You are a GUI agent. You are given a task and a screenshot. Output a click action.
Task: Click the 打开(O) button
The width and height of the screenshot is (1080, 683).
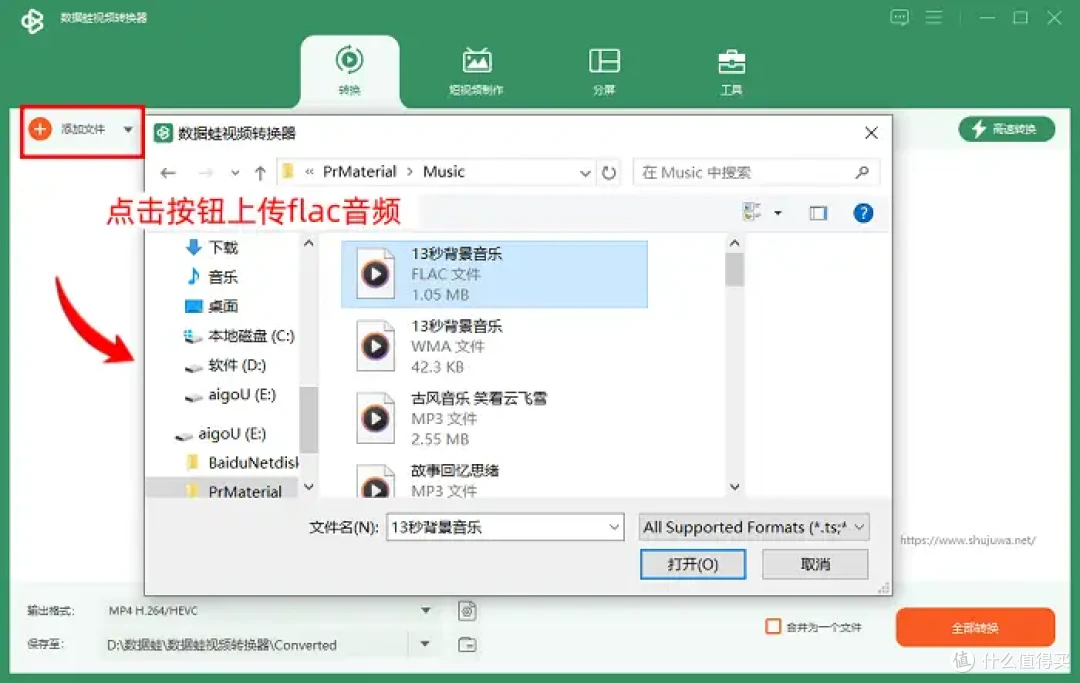pos(693,564)
